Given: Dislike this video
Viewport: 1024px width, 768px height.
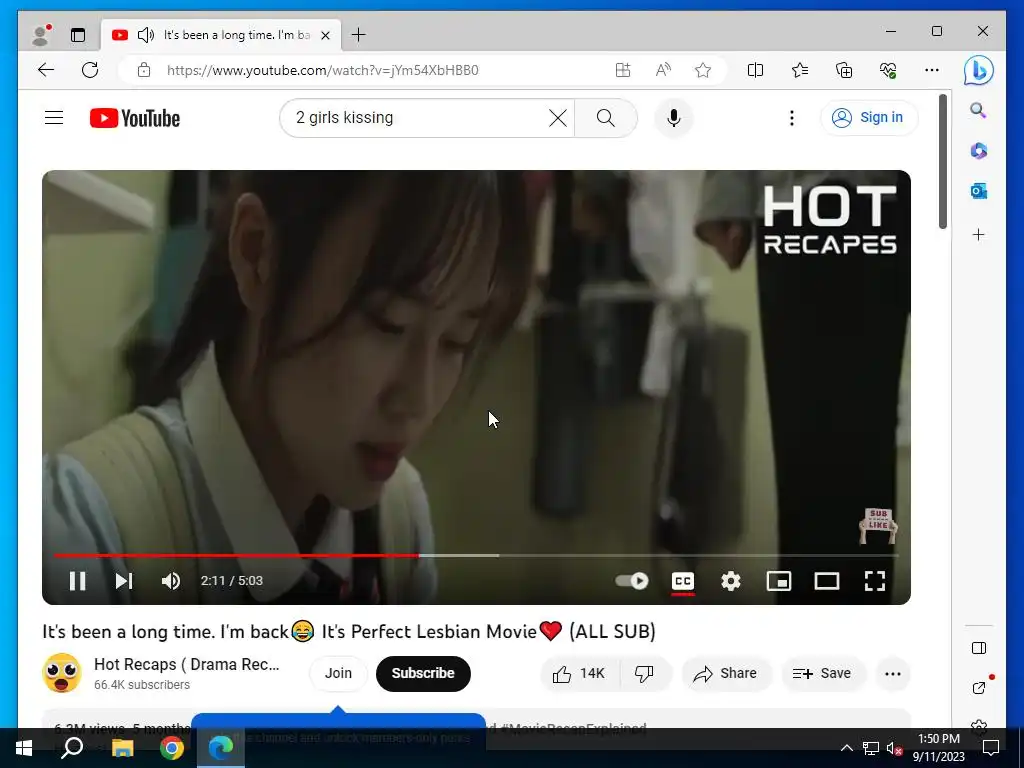Looking at the screenshot, I should tap(645, 673).
